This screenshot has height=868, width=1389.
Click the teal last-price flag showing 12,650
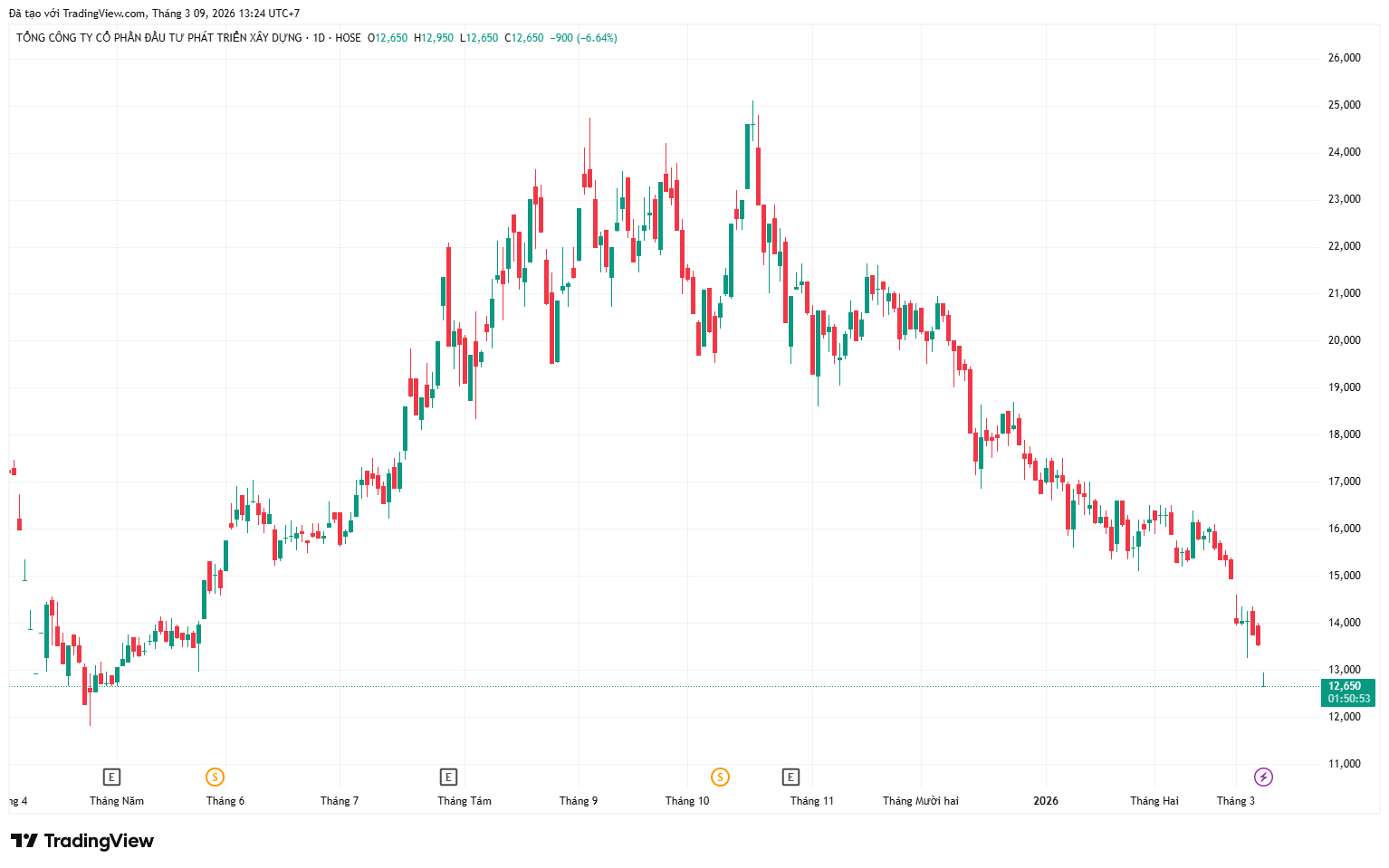[1344, 686]
